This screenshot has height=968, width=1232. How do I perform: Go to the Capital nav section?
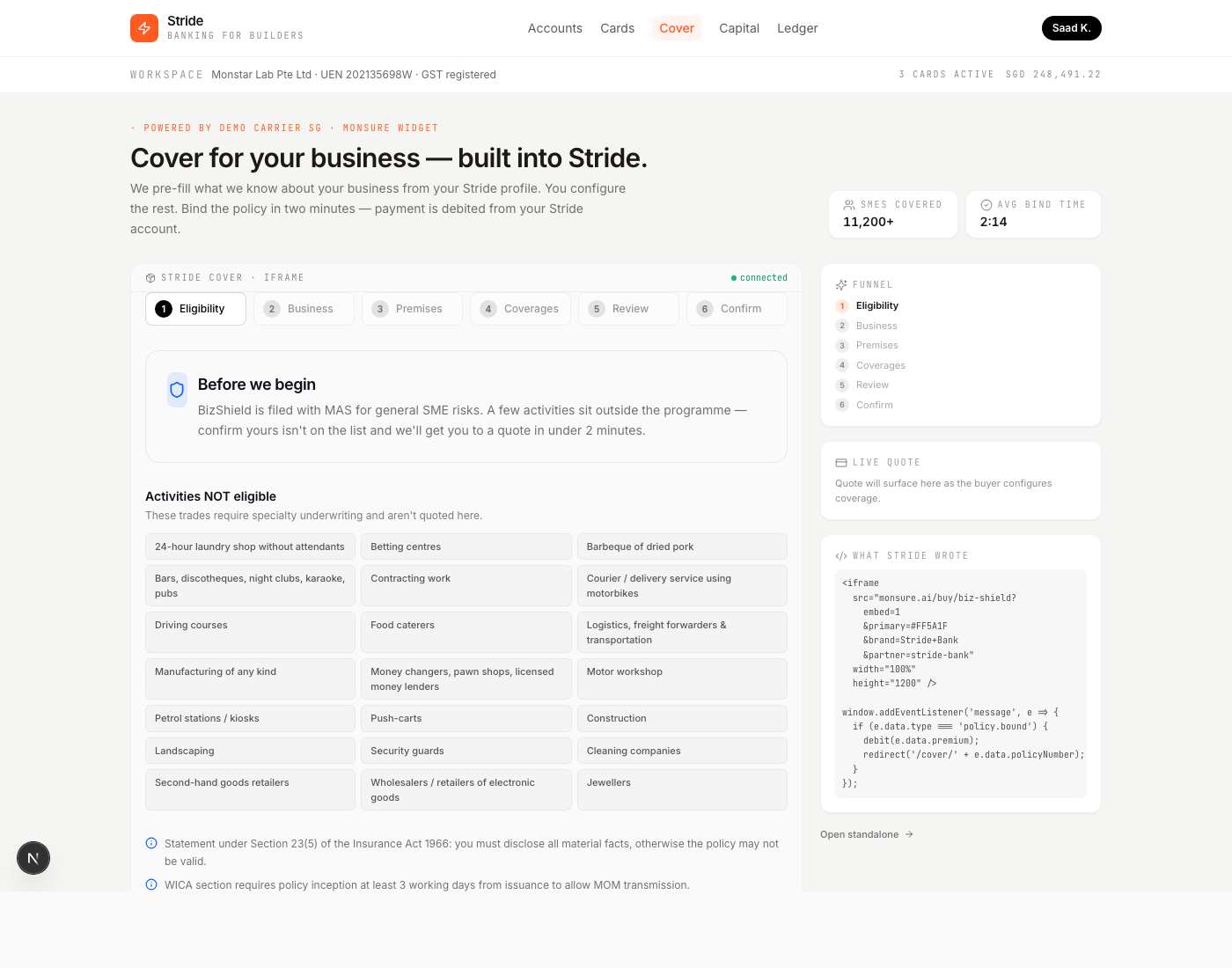[738, 28]
